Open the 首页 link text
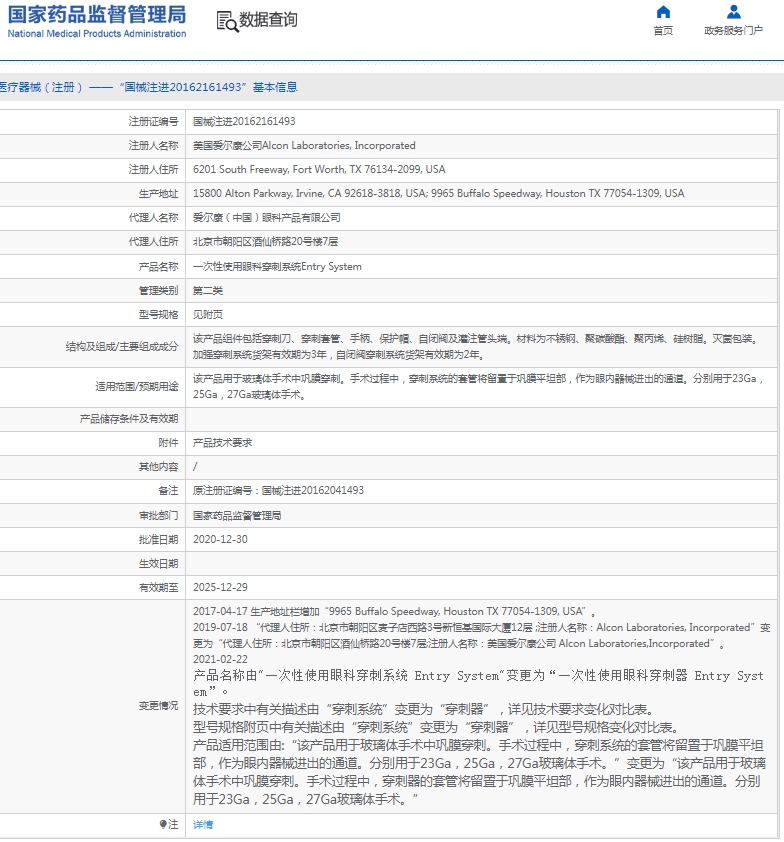Viewport: 784px width, 842px height. click(x=663, y=31)
